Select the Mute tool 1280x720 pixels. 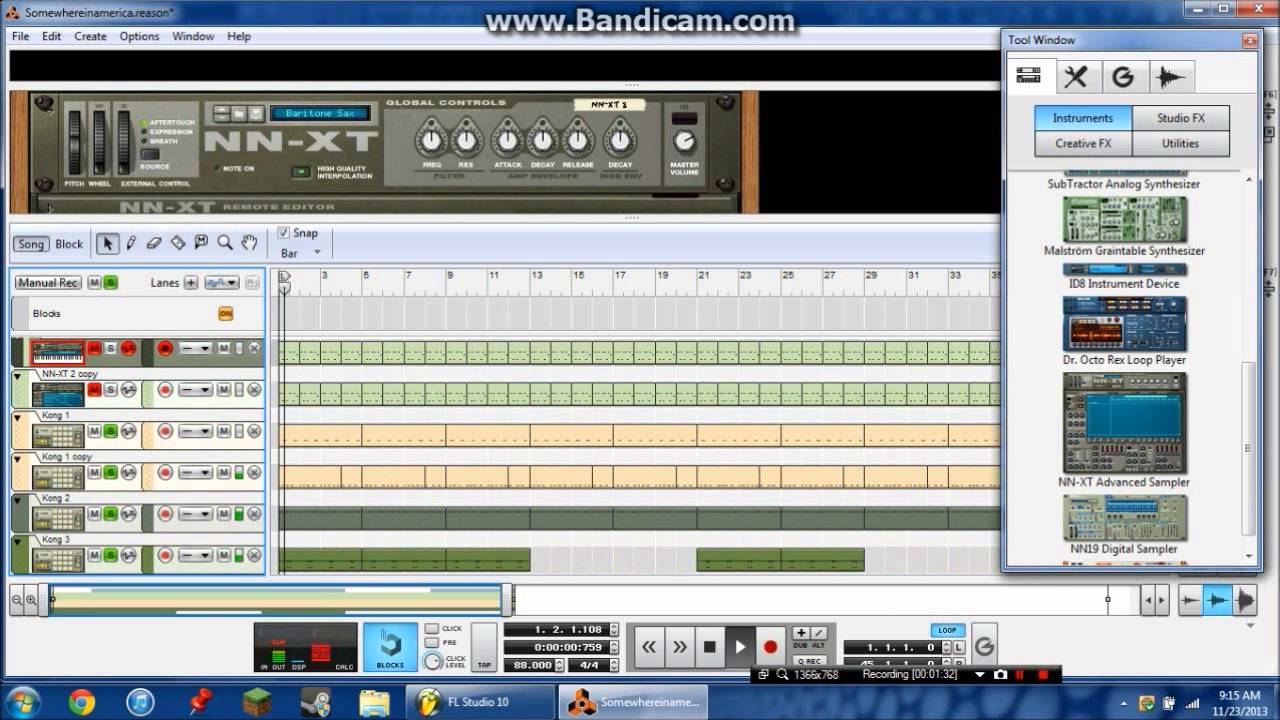pyautogui.click(x=201, y=243)
